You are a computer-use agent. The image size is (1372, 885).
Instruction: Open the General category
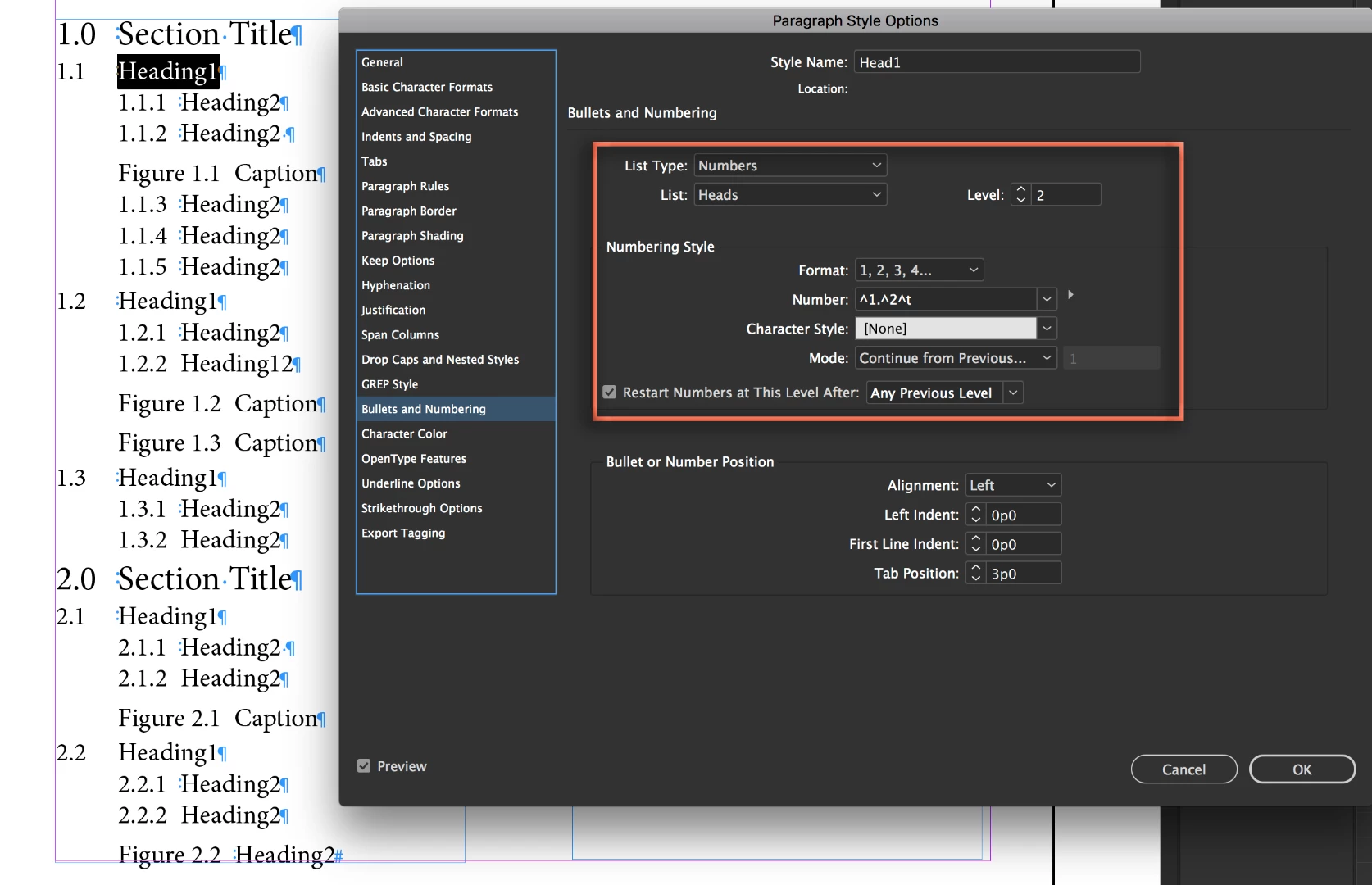coord(456,62)
